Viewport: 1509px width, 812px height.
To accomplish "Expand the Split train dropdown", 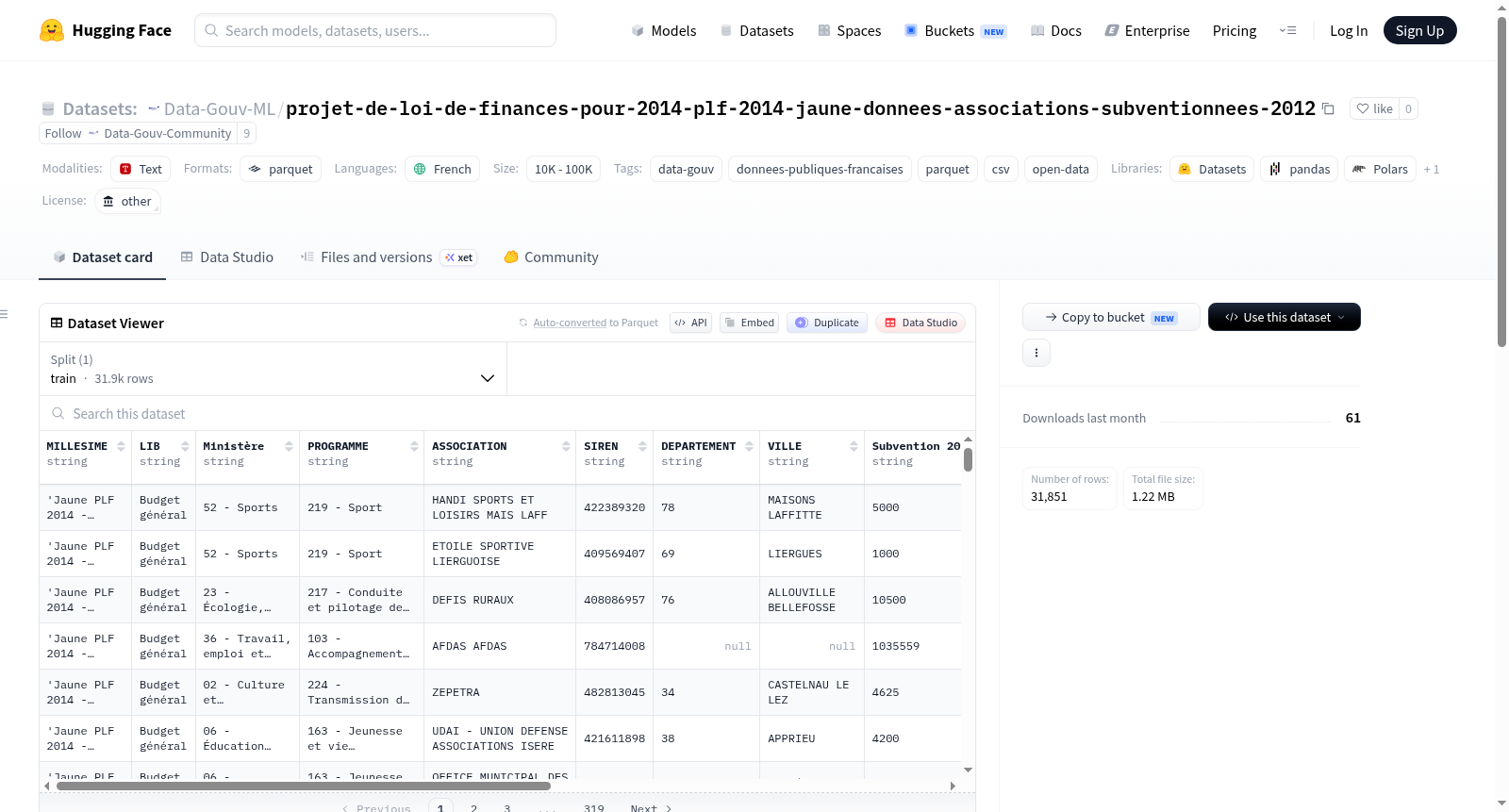I will [273, 369].
